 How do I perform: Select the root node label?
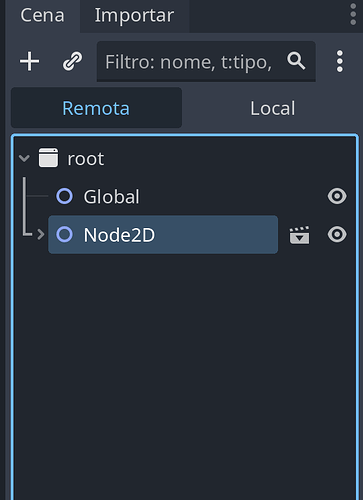coord(86,159)
